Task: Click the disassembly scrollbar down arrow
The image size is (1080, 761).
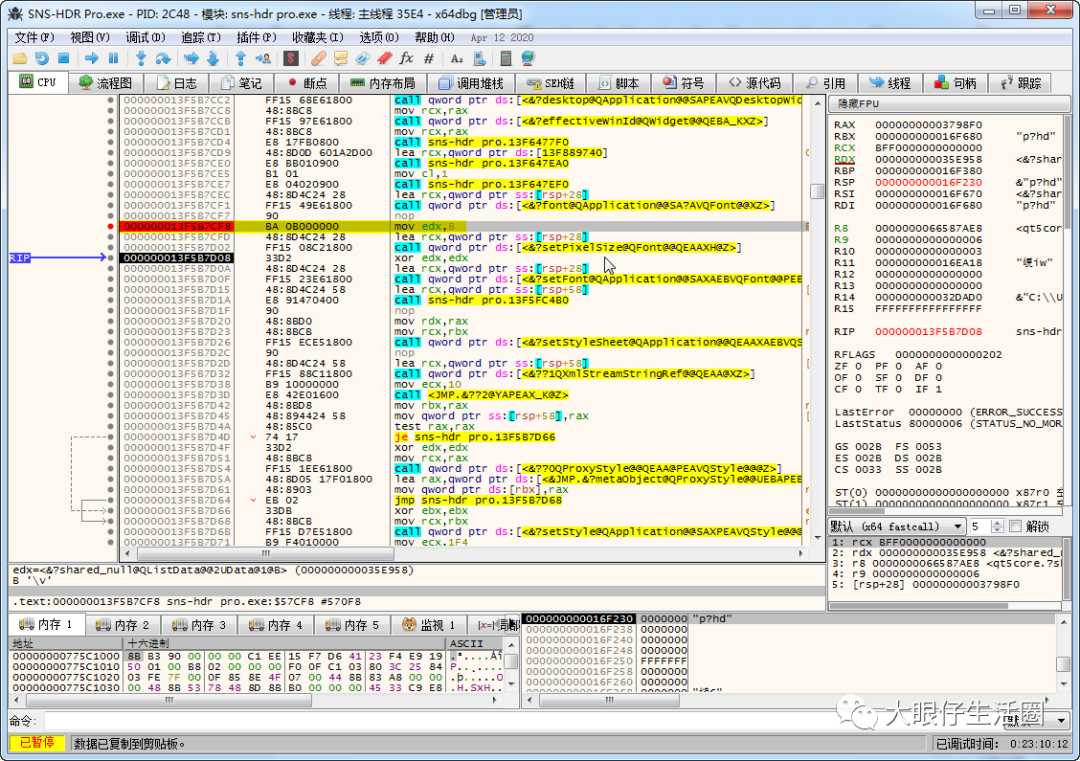Action: 818,537
